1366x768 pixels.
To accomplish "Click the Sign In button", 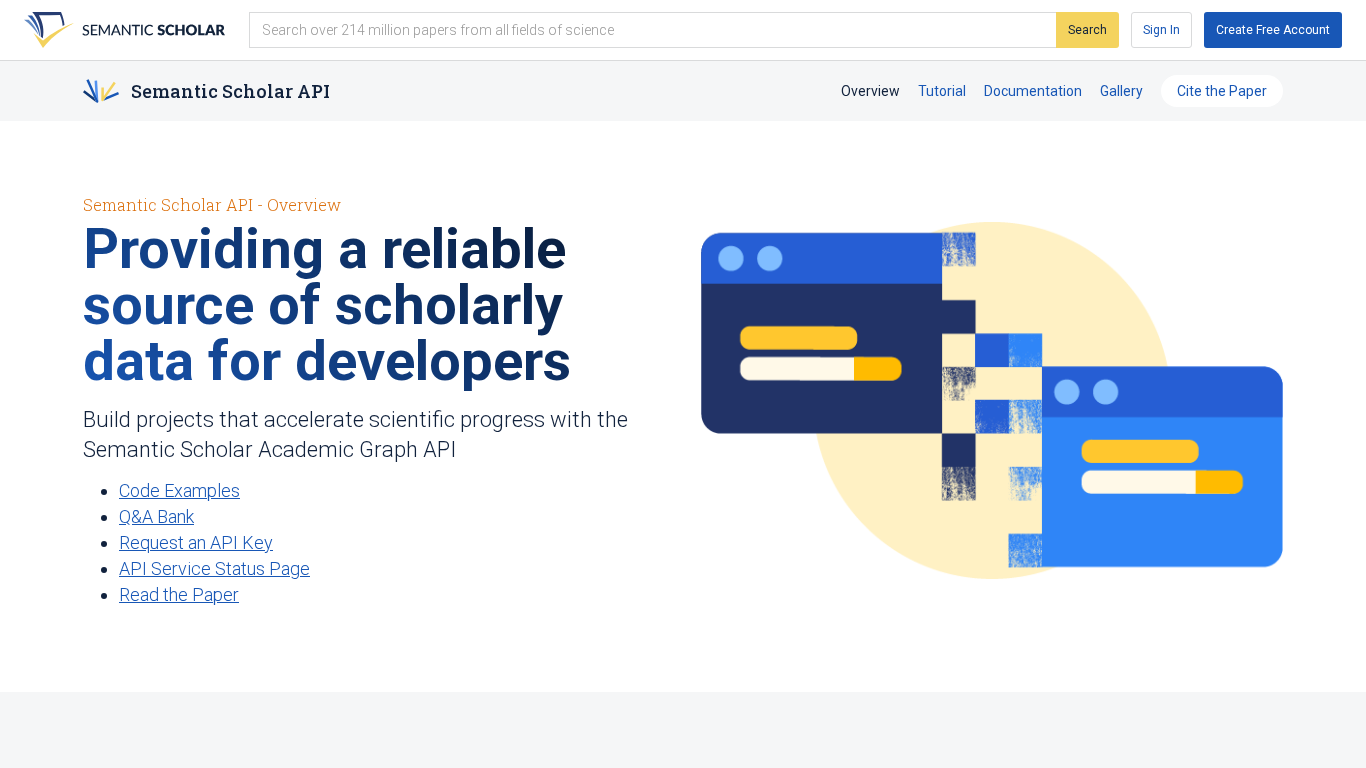I will pyautogui.click(x=1161, y=30).
